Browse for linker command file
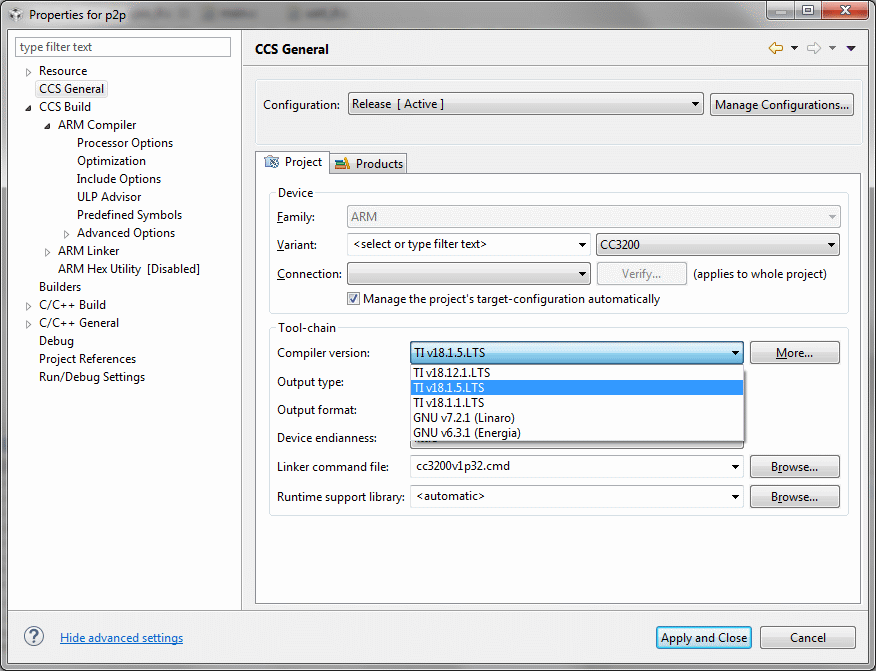Viewport: 876px width, 671px height. coord(794,467)
